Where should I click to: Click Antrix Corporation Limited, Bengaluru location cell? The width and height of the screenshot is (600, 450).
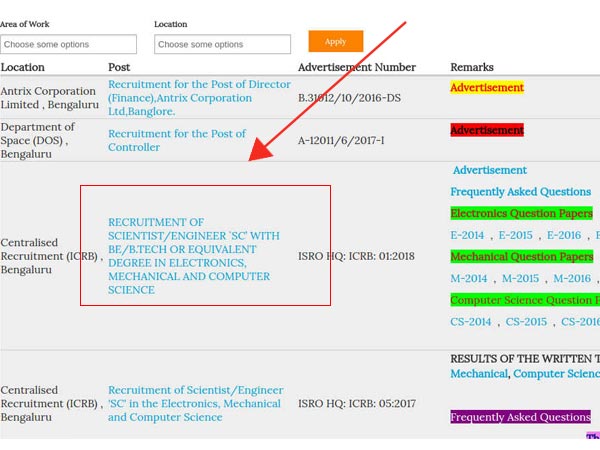[x=49, y=98]
